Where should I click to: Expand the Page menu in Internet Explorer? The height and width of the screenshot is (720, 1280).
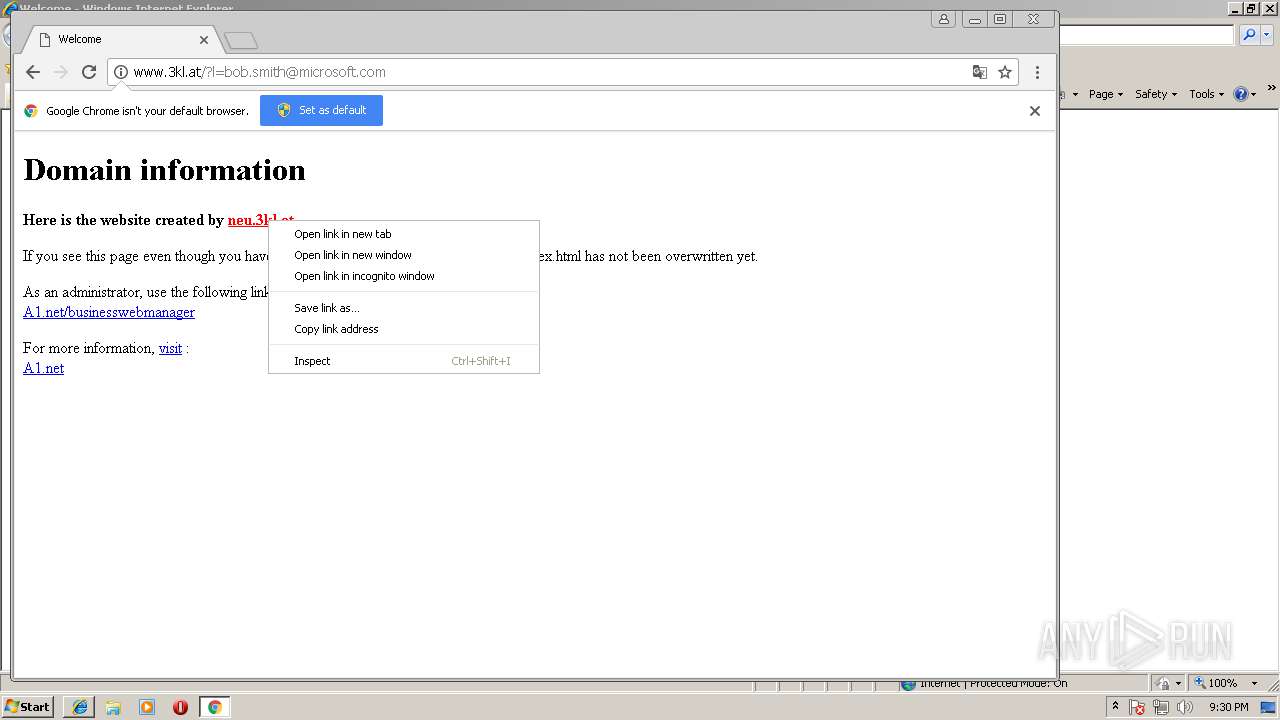coord(1105,94)
